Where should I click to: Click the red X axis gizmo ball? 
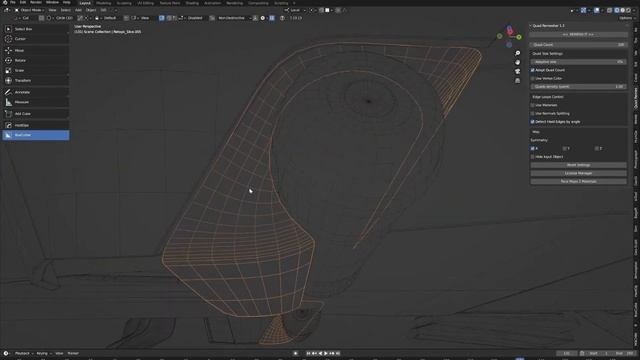509,31
